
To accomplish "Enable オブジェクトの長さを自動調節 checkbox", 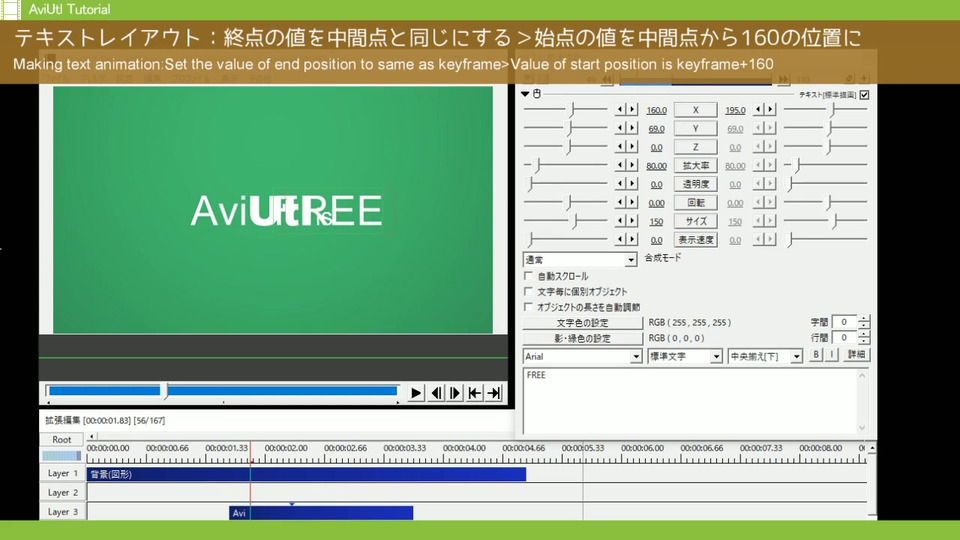I will tap(529, 307).
